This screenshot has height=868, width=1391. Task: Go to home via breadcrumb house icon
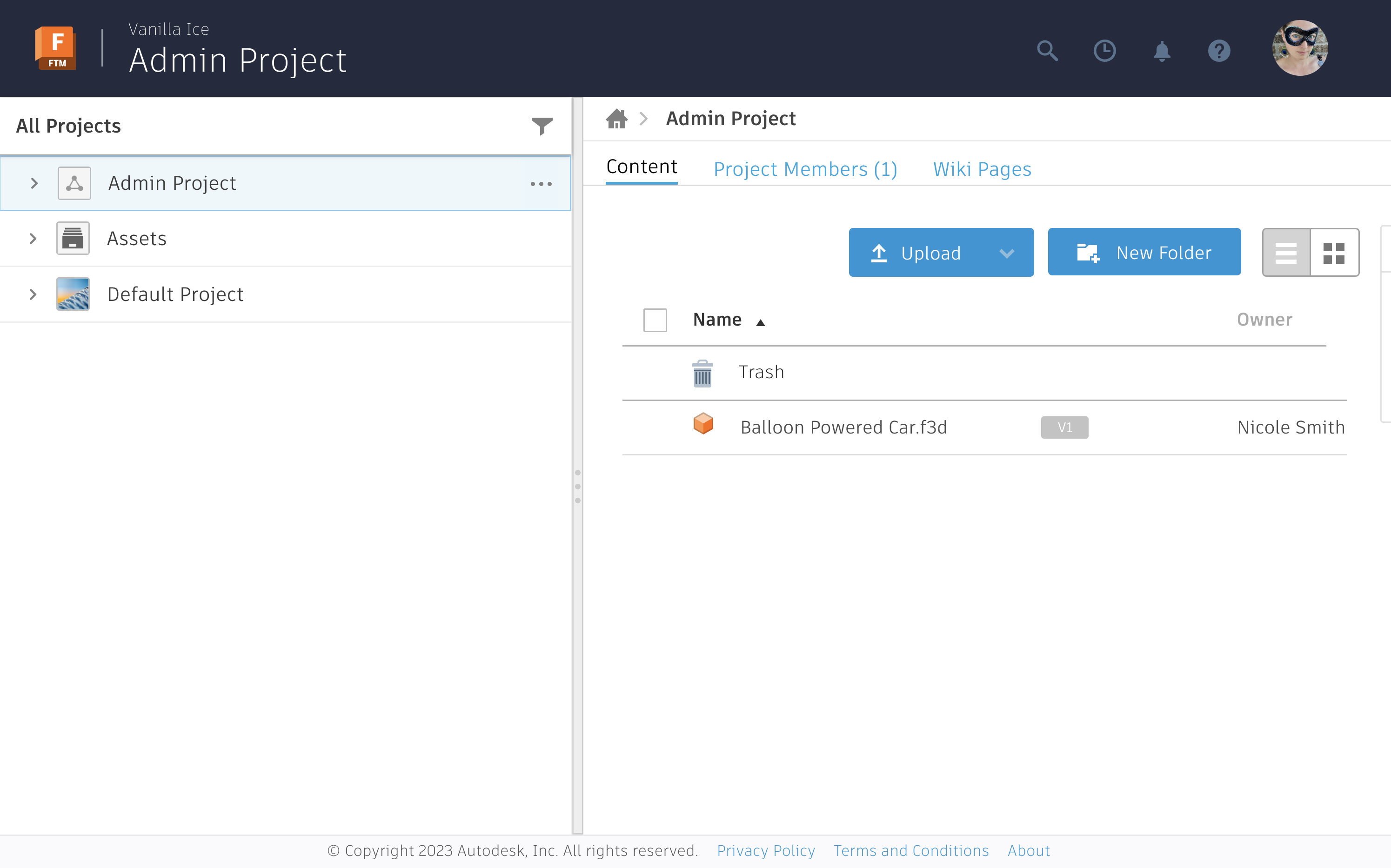[616, 118]
